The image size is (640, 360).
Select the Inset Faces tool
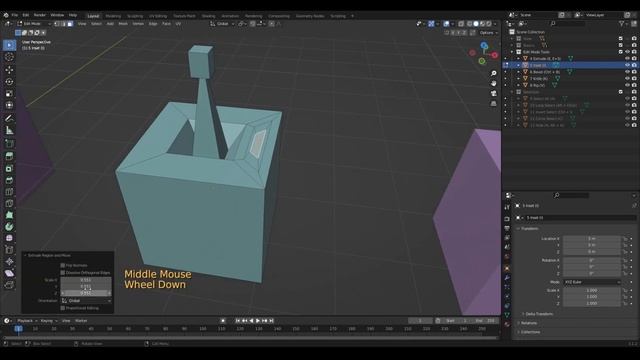[x=9, y=168]
